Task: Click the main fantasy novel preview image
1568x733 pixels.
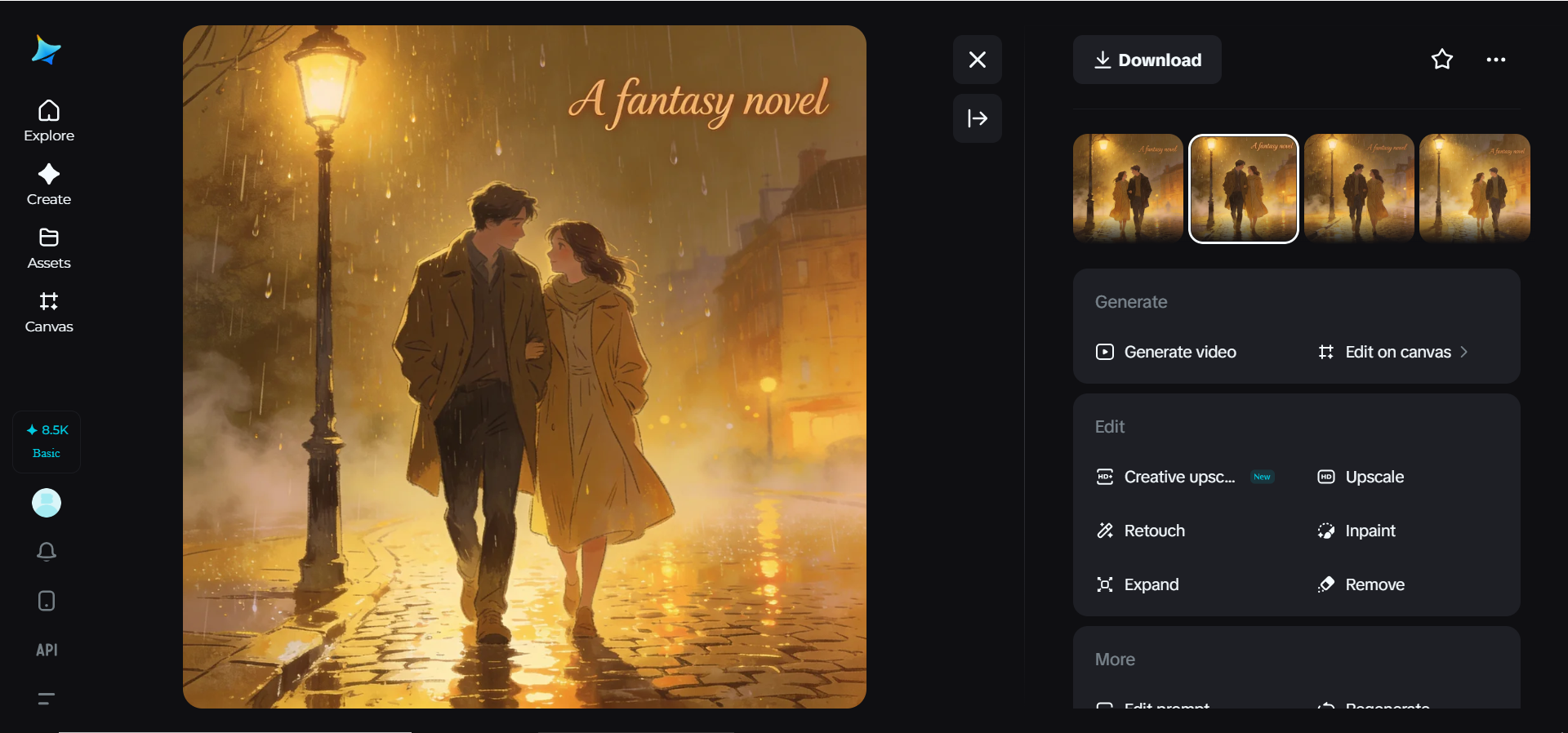Action: (524, 366)
